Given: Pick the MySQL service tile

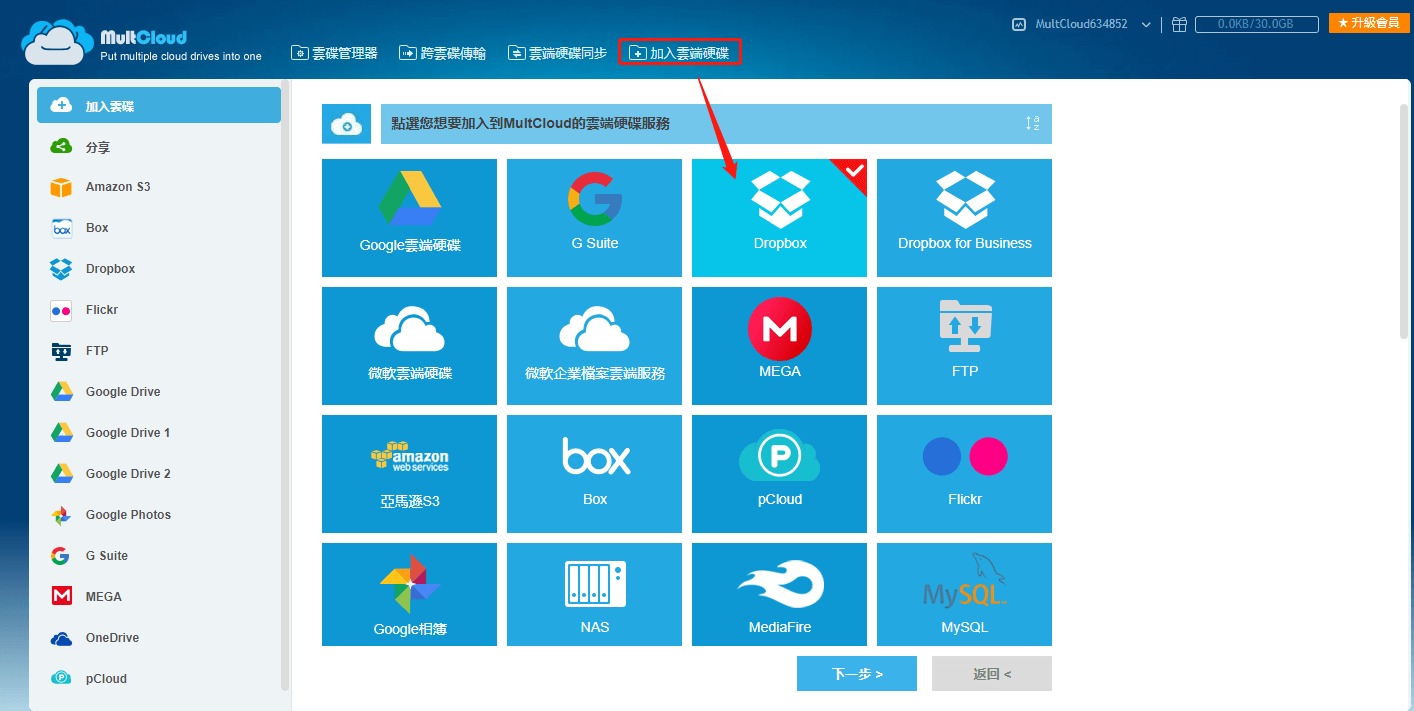Looking at the screenshot, I should (x=964, y=594).
